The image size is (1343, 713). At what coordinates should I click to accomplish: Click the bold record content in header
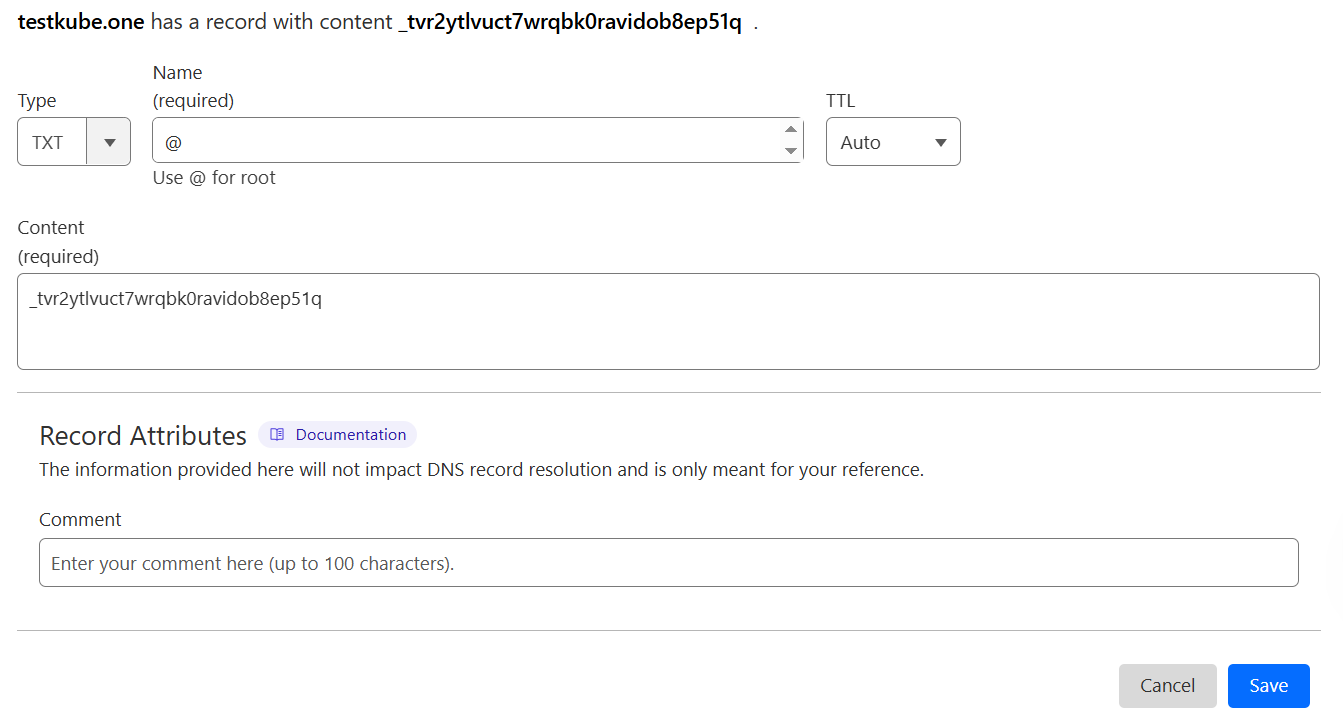(570, 23)
